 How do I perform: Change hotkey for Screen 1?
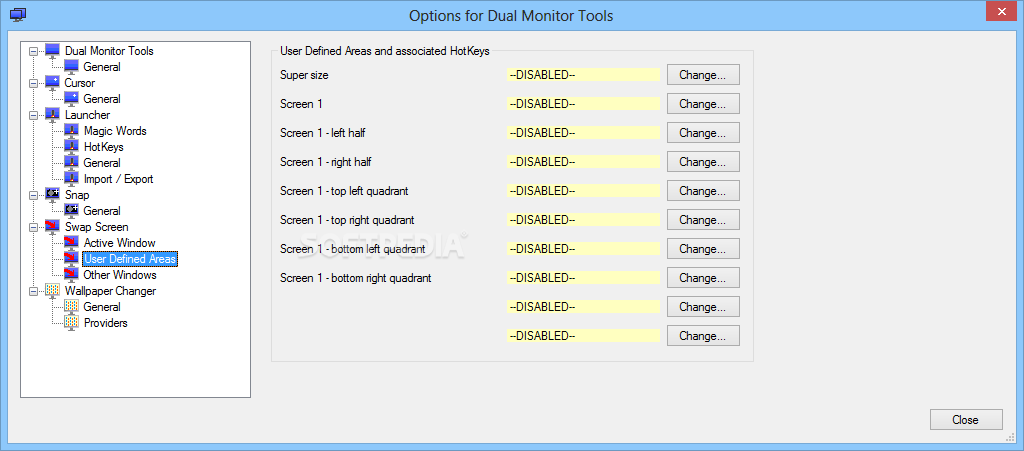[x=703, y=103]
